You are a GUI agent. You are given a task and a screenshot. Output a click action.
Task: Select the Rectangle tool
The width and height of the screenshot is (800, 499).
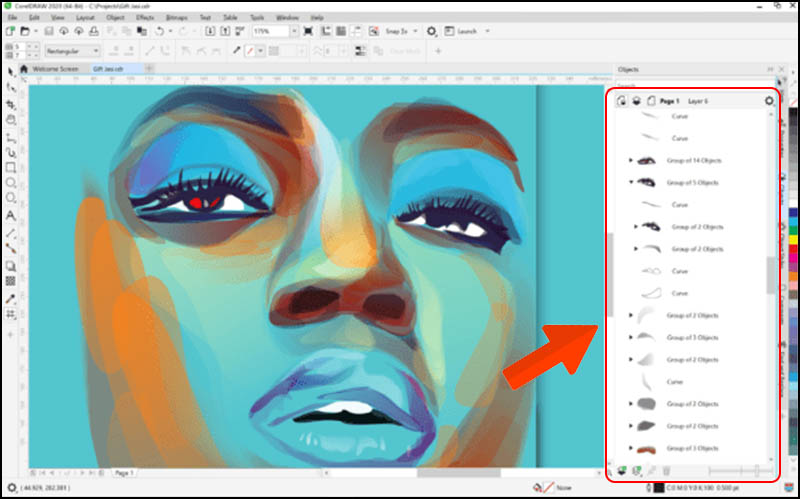(10, 167)
